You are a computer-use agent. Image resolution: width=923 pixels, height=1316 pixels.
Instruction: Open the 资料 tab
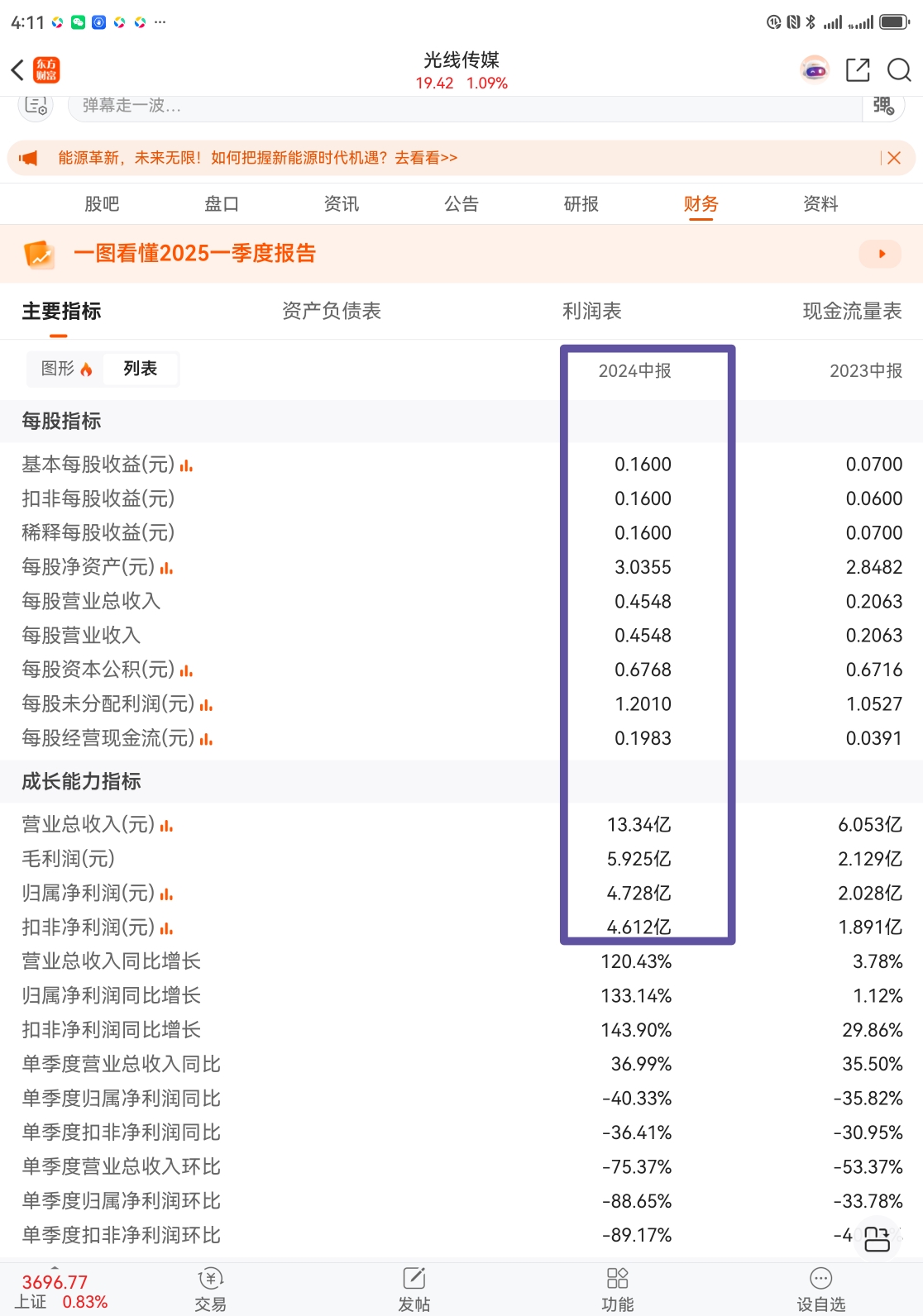(821, 204)
